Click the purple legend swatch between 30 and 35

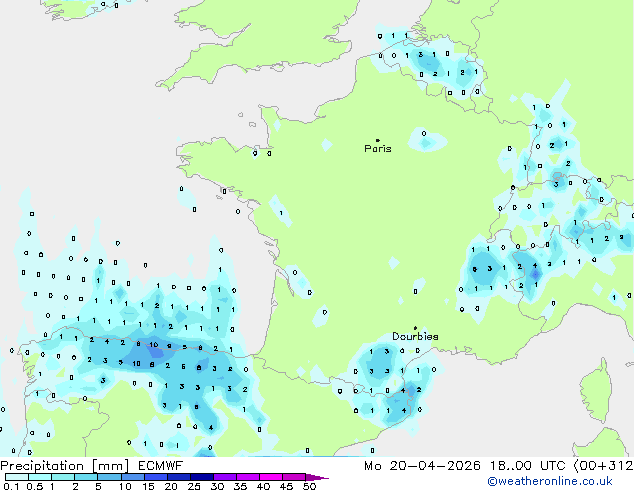[x=225, y=477]
